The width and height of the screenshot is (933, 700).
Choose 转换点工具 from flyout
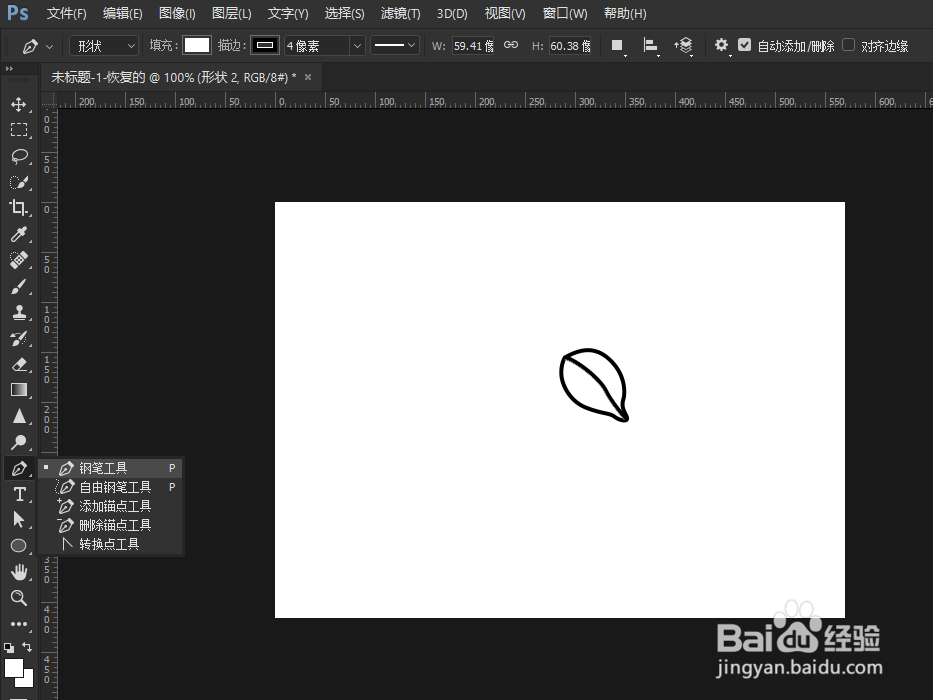pyautogui.click(x=111, y=545)
